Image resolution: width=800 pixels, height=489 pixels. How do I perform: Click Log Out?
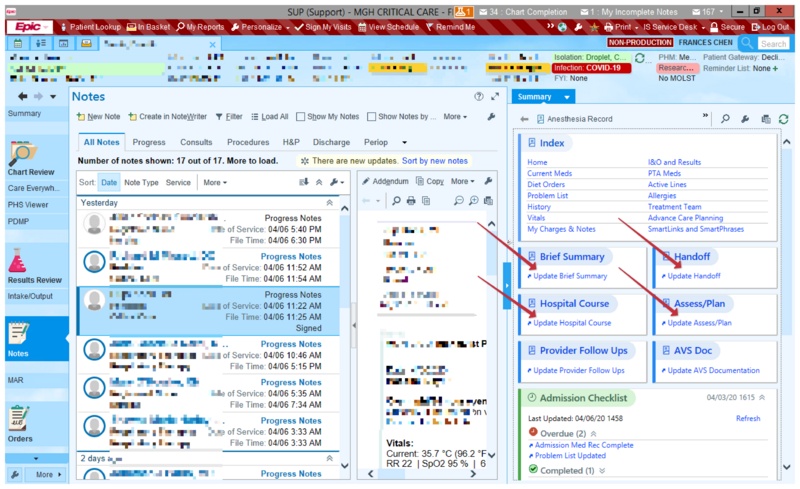pos(770,27)
